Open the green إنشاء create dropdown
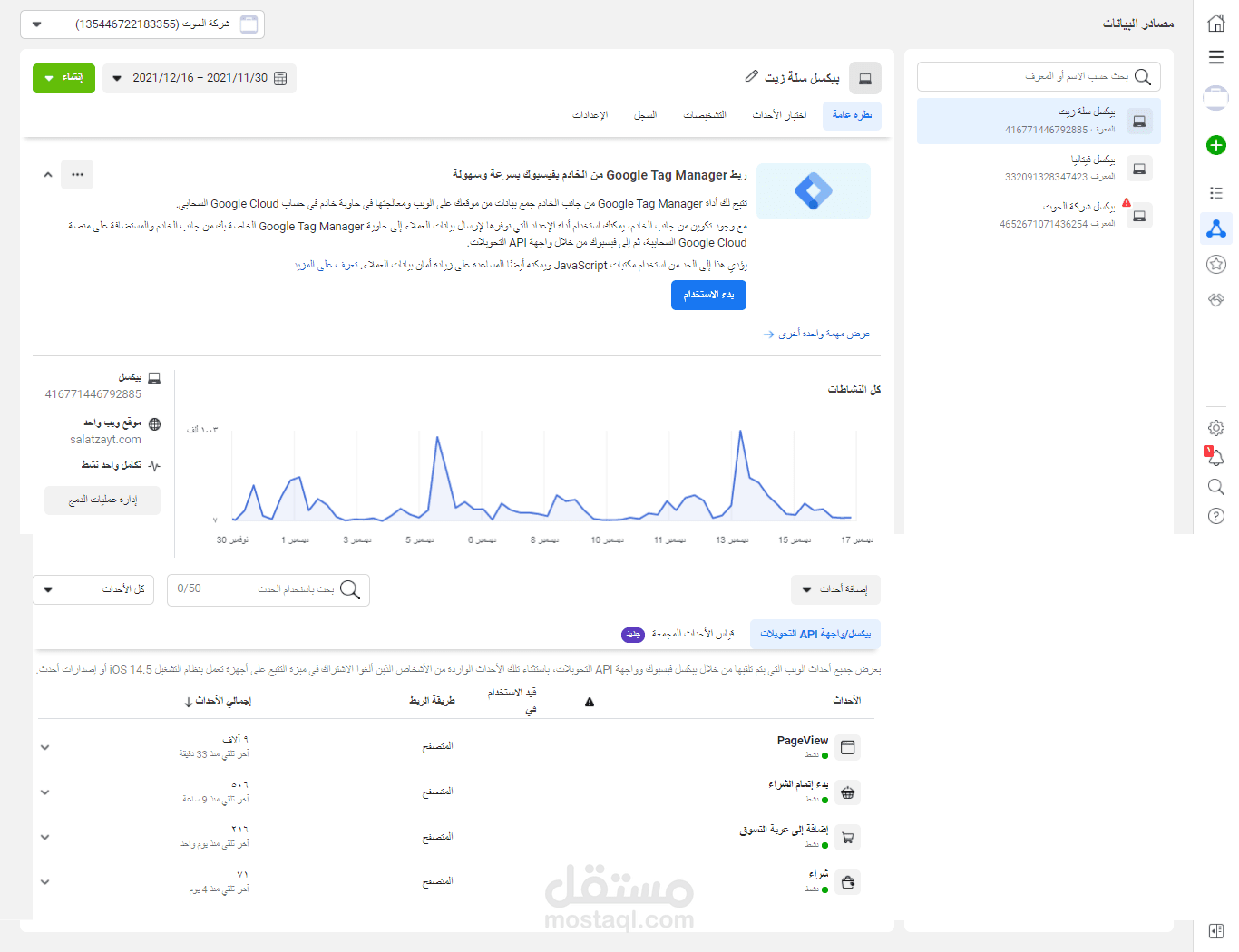1239x952 pixels. click(x=63, y=78)
